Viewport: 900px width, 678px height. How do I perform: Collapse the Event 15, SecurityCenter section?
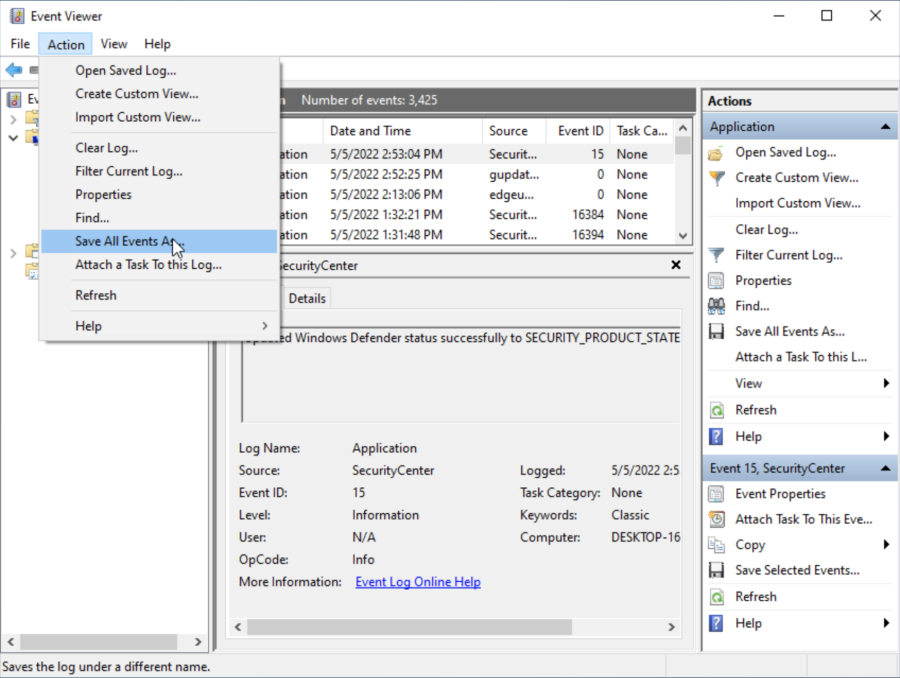[x=886, y=468]
